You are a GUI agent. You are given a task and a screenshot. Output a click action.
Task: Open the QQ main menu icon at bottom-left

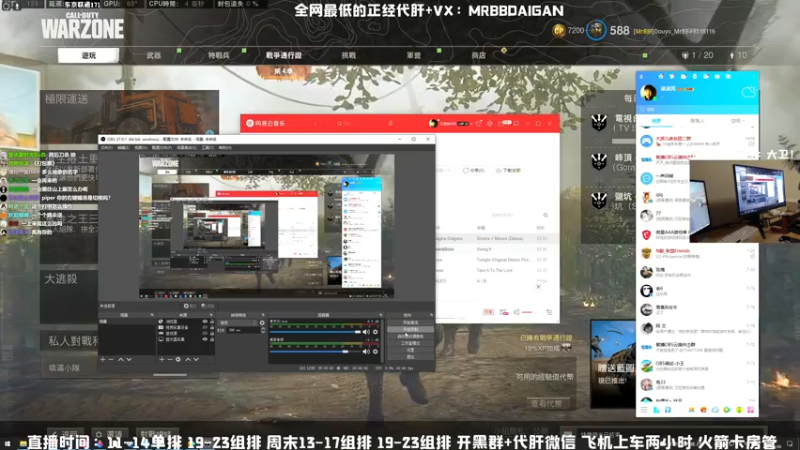(644, 410)
